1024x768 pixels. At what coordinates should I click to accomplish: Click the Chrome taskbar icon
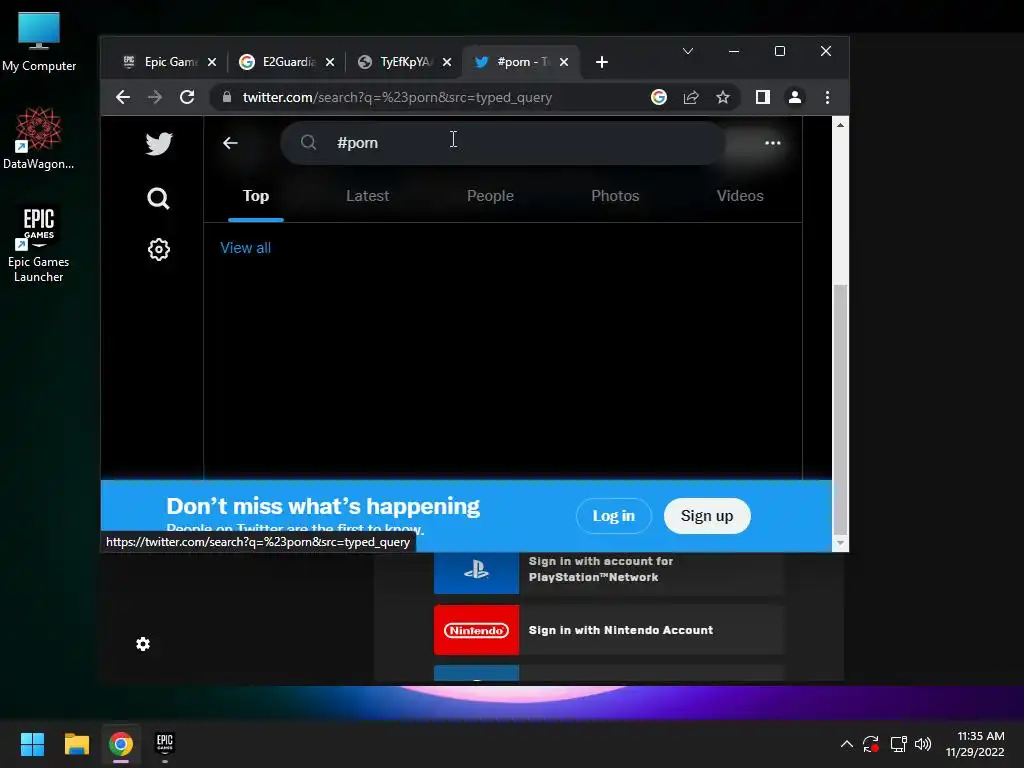point(121,744)
